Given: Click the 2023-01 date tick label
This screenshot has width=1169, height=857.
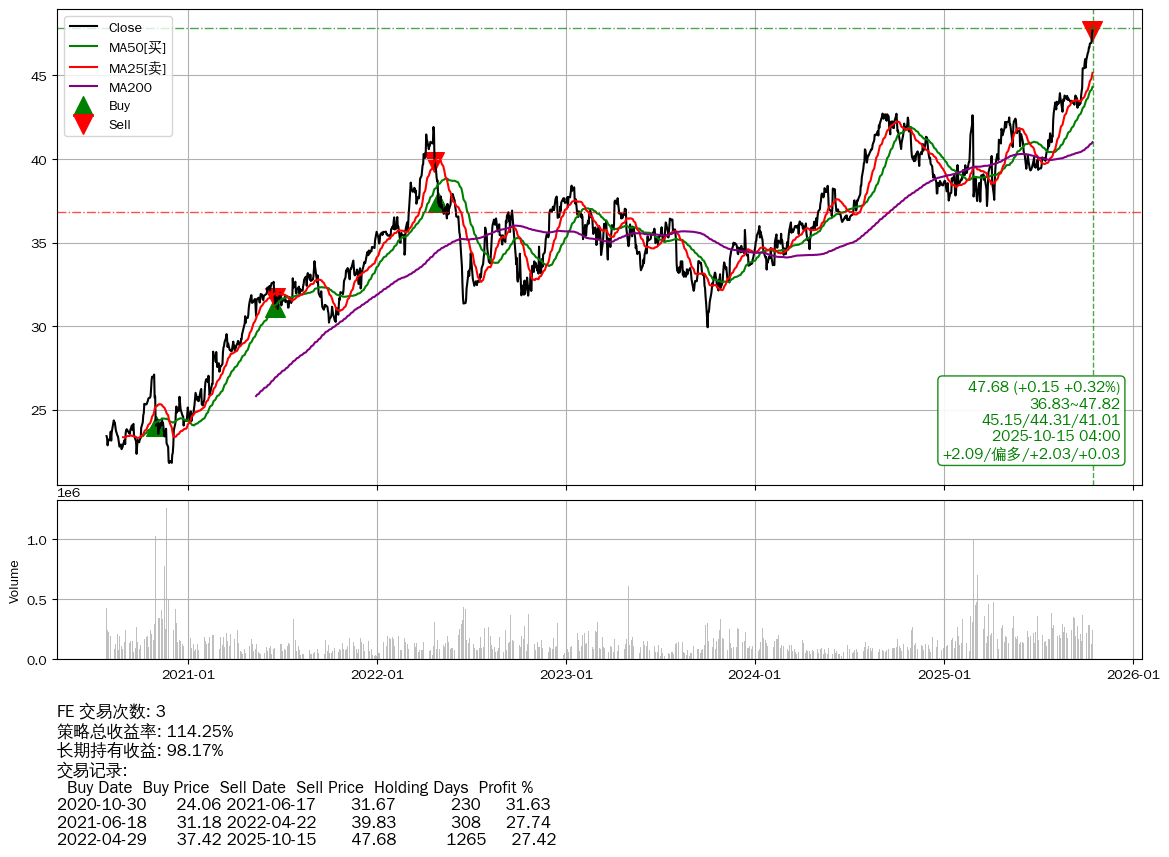Looking at the screenshot, I should [x=566, y=674].
